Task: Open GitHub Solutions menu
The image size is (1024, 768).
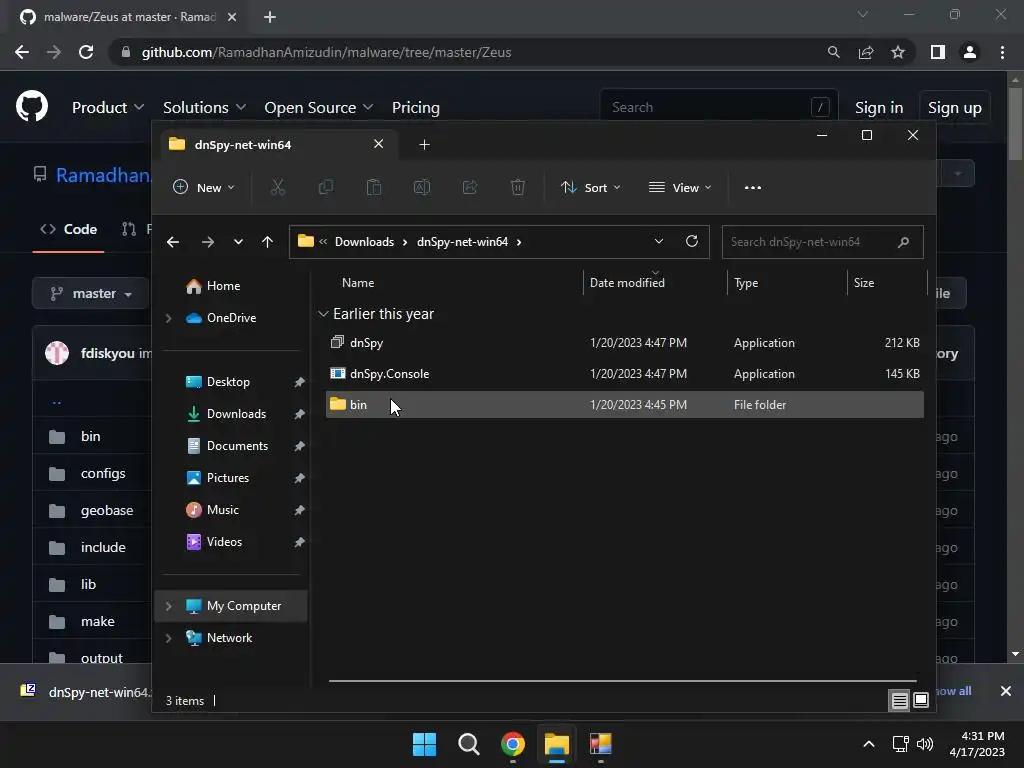Action: (x=204, y=108)
